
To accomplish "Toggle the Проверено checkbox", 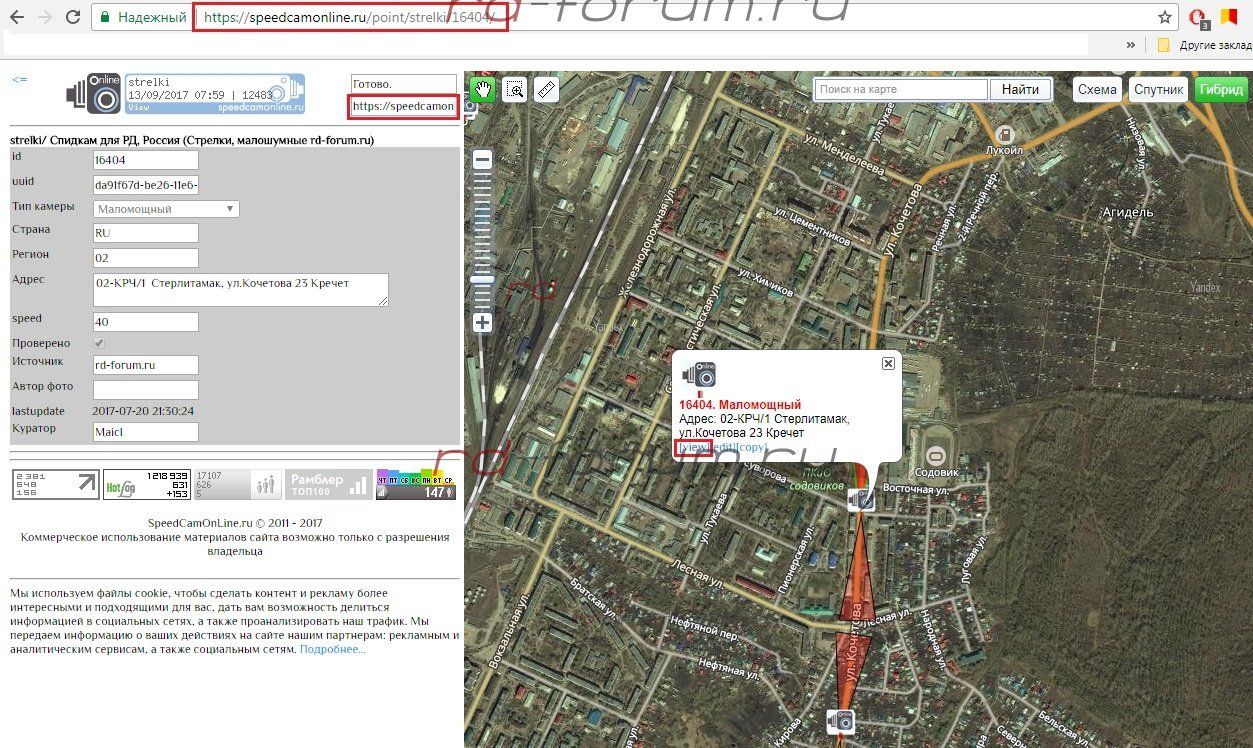I will coord(99,343).
